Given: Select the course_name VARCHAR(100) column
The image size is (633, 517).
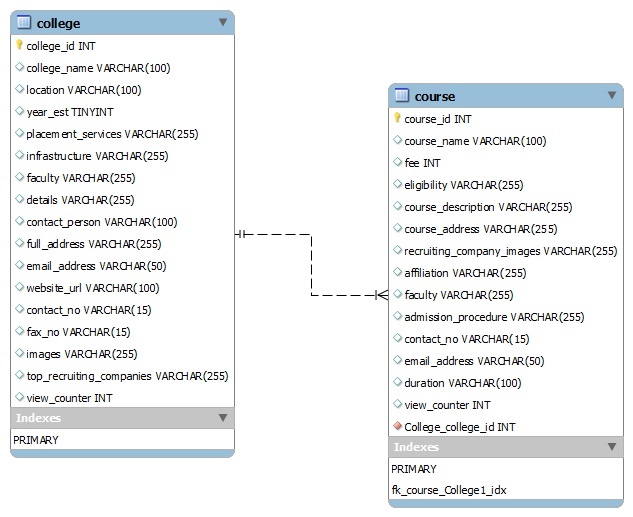Looking at the screenshot, I should (476, 141).
